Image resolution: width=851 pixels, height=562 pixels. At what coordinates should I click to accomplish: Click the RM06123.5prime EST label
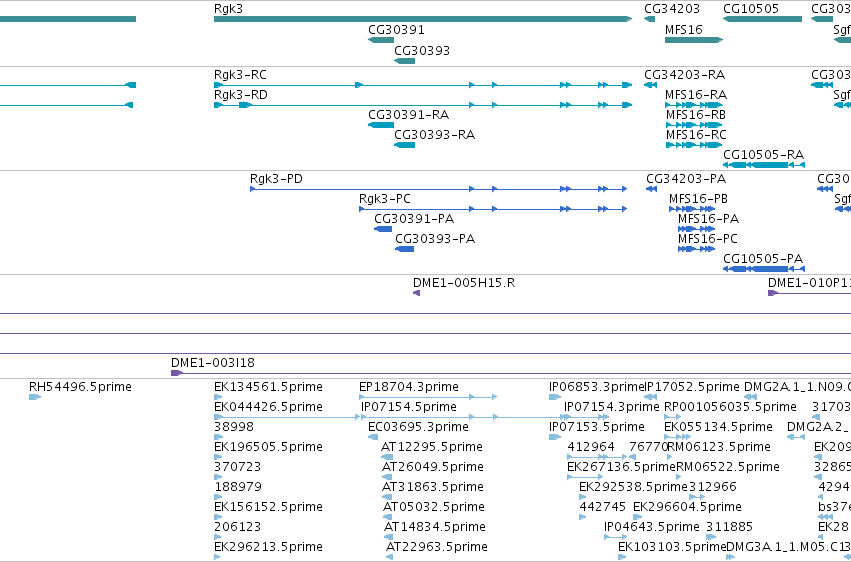pos(719,448)
